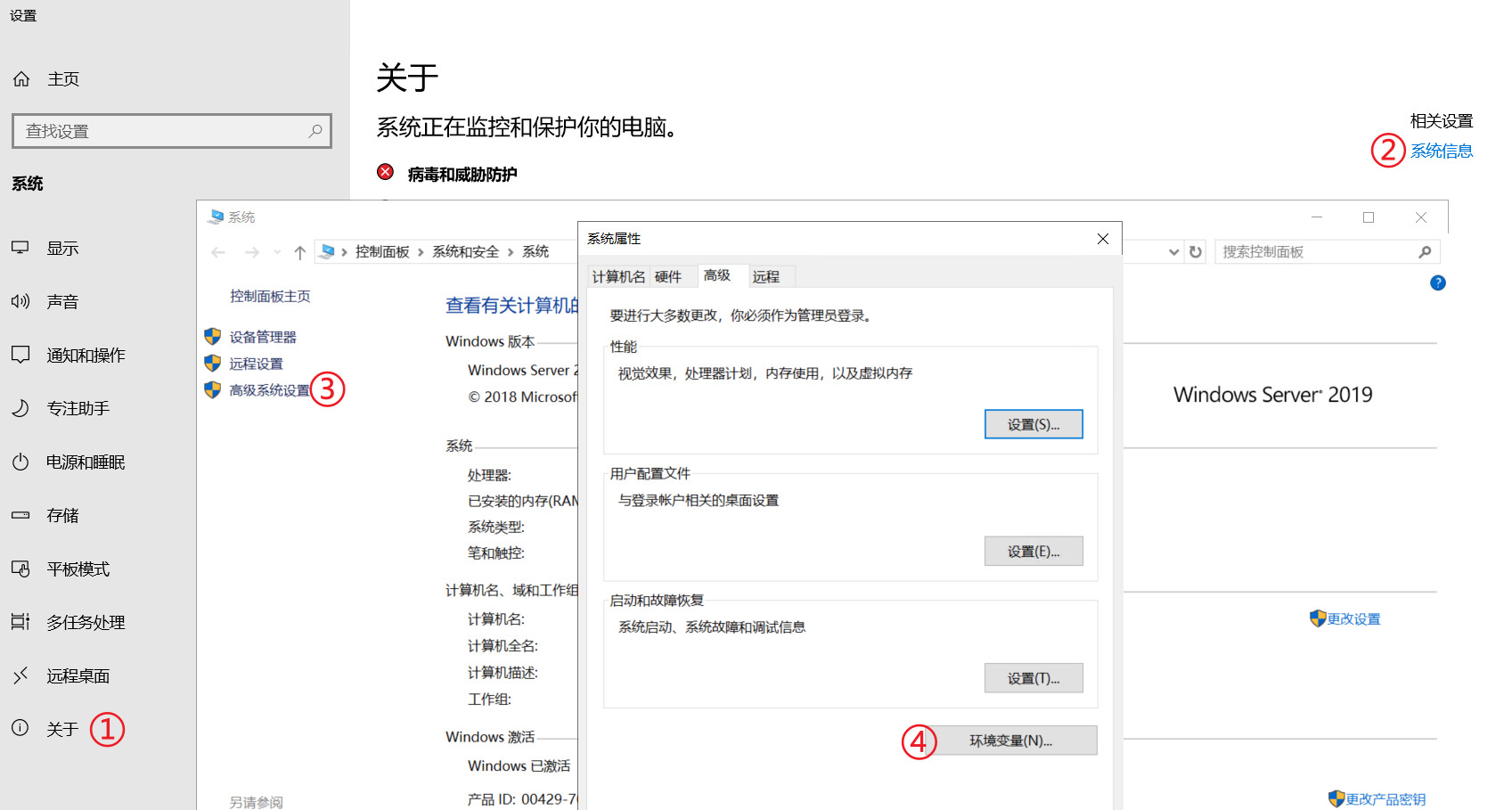Open the Home (主页) icon in Settings
The image size is (1512, 810).
click(21, 79)
